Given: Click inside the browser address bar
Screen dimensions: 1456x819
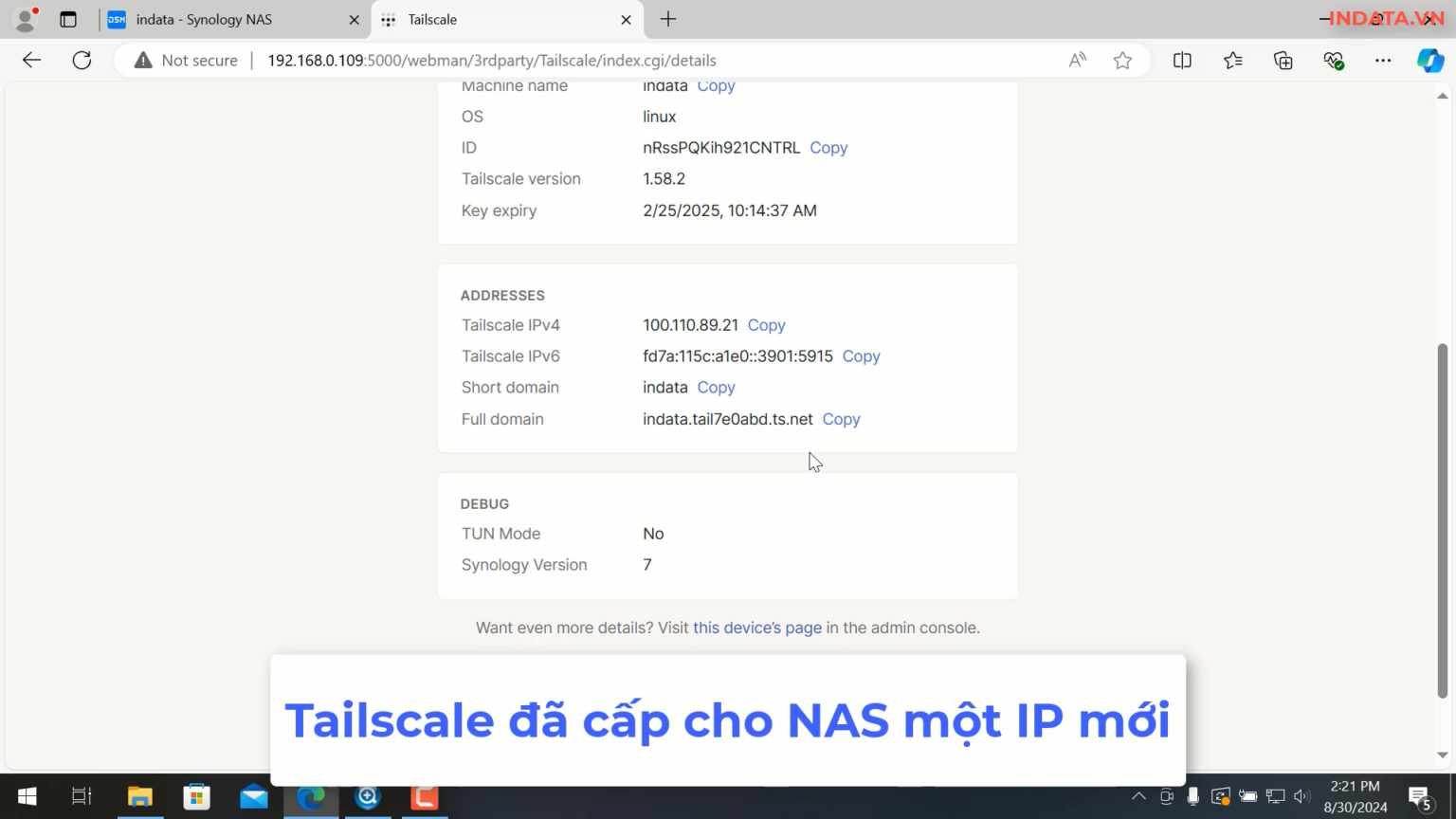Looking at the screenshot, I should coord(569,60).
